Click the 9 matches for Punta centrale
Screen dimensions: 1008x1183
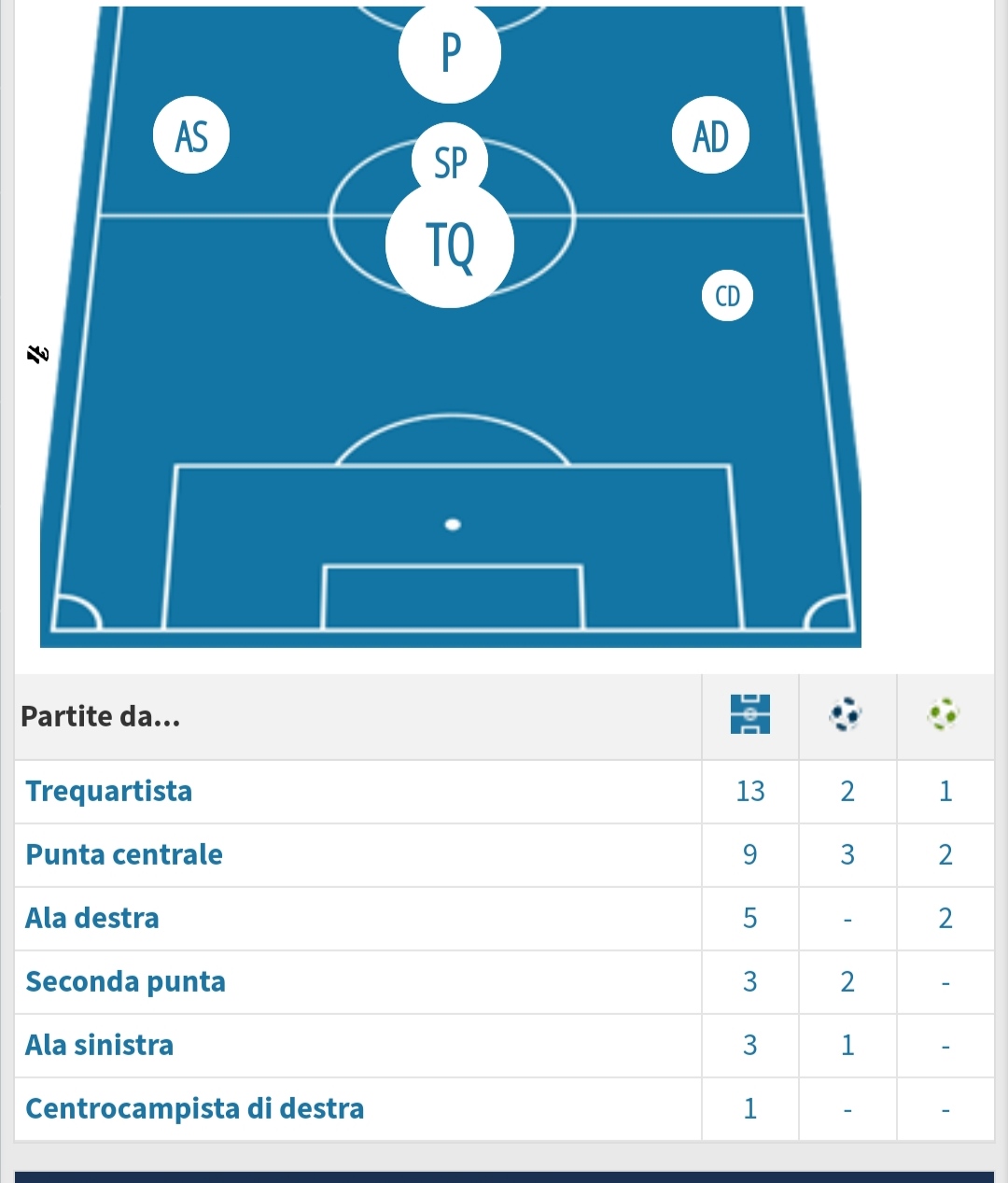750,855
